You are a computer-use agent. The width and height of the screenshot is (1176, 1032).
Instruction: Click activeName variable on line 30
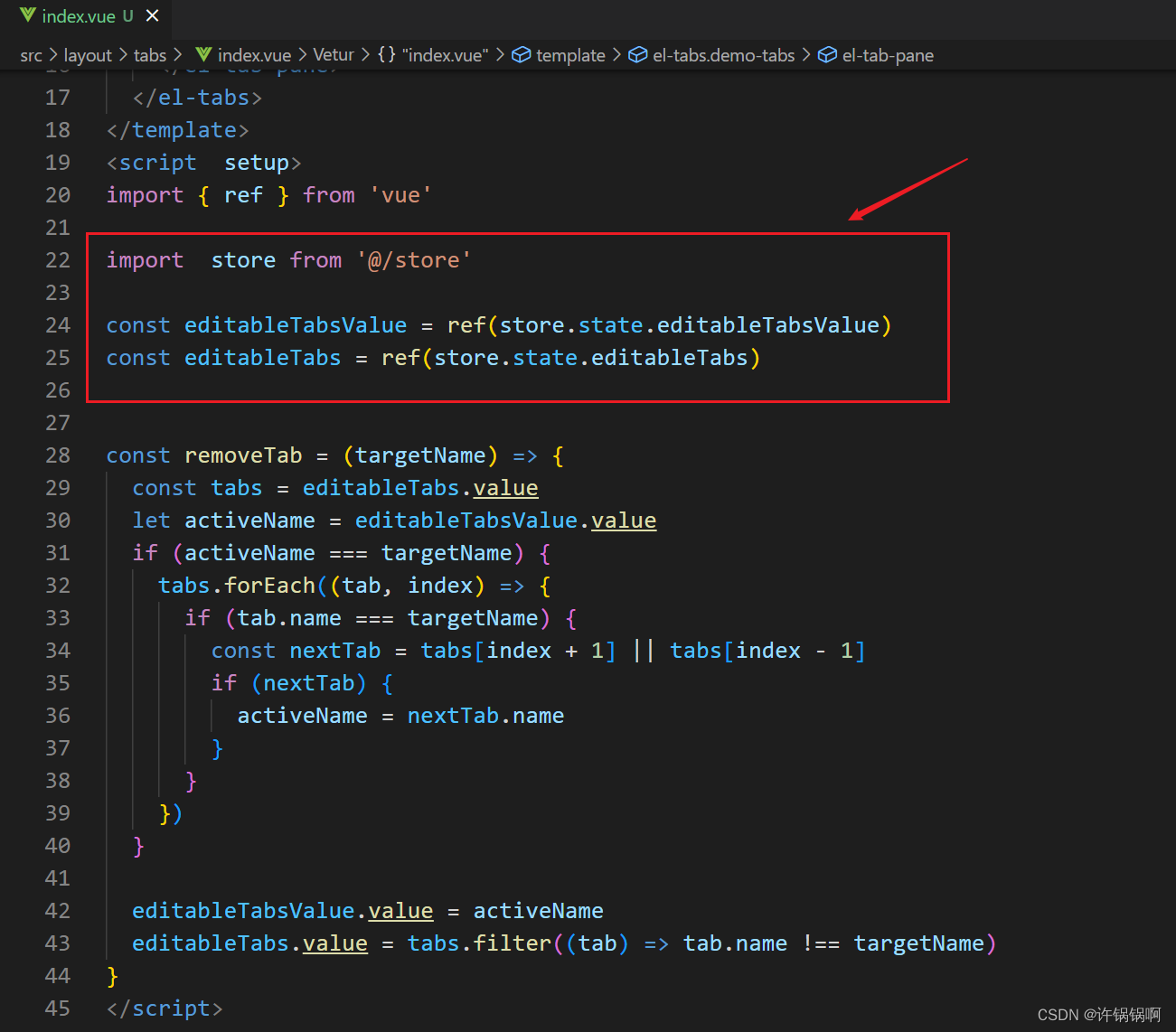[250, 521]
